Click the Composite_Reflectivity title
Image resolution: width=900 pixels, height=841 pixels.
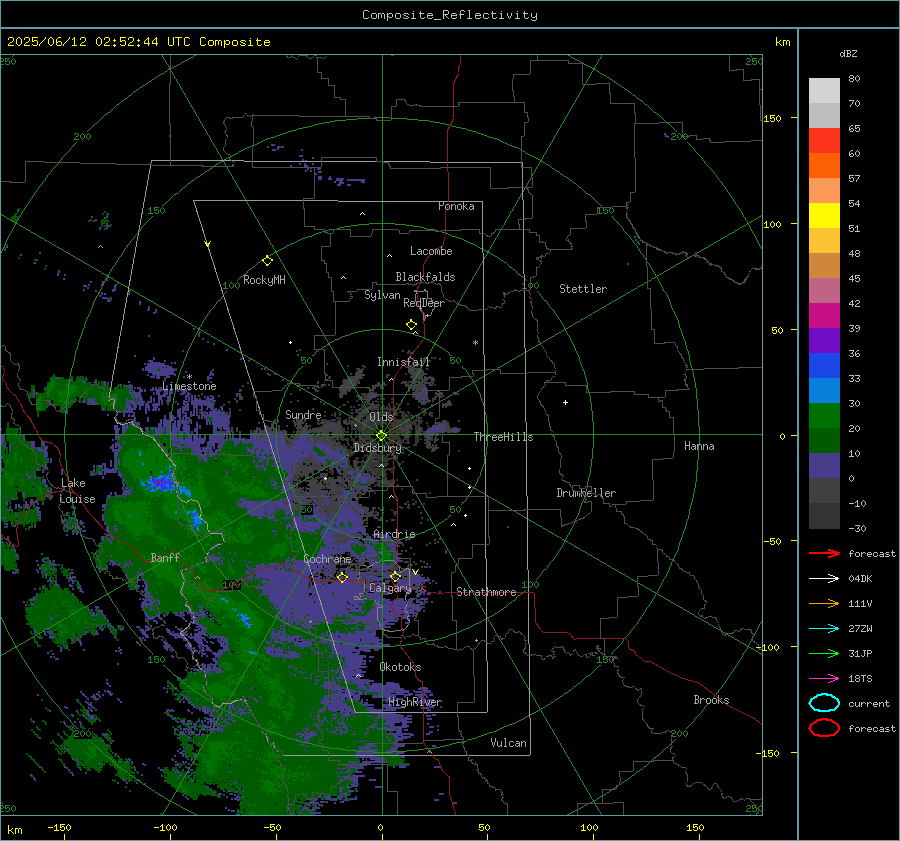(x=449, y=15)
